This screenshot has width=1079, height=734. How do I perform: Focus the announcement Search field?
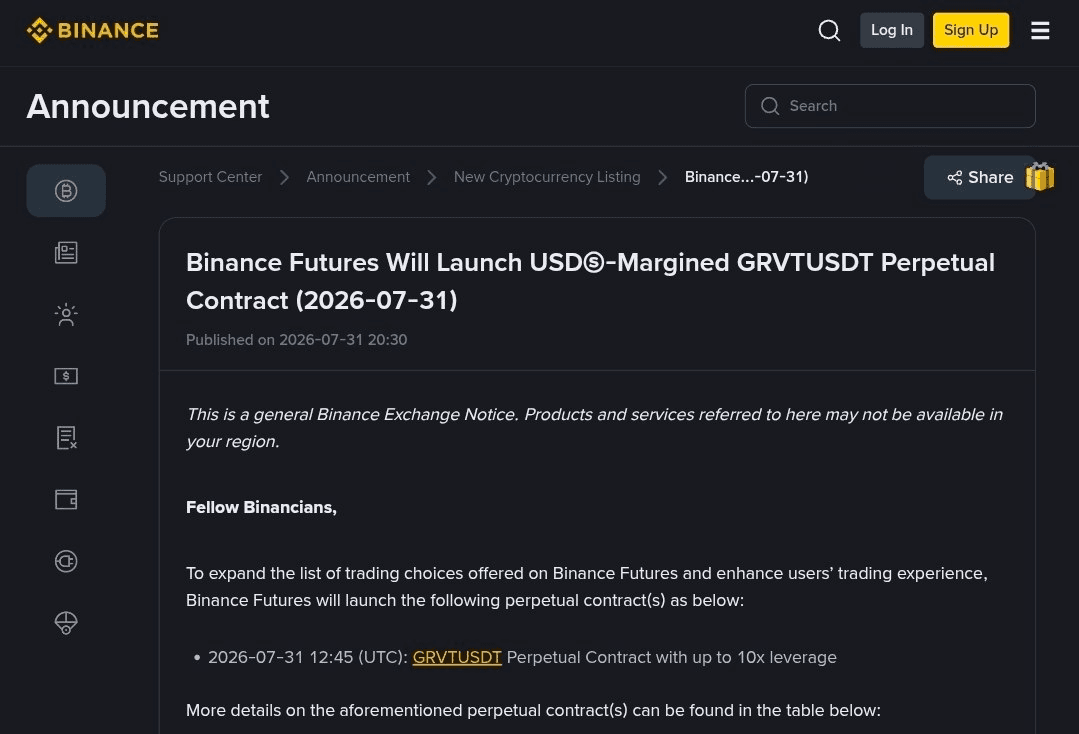tap(890, 106)
